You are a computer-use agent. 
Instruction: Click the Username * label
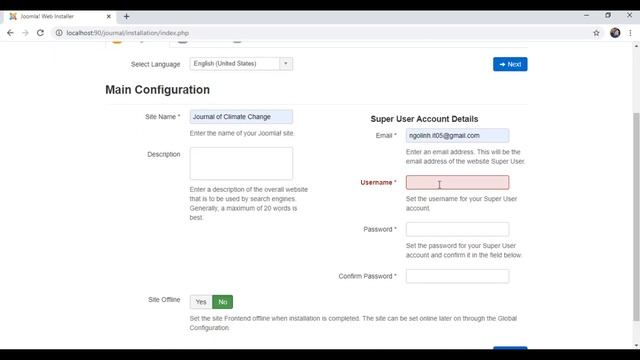coord(378,182)
